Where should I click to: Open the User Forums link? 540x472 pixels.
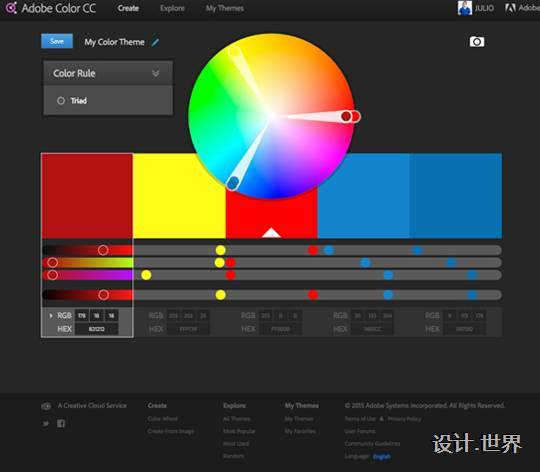point(360,431)
